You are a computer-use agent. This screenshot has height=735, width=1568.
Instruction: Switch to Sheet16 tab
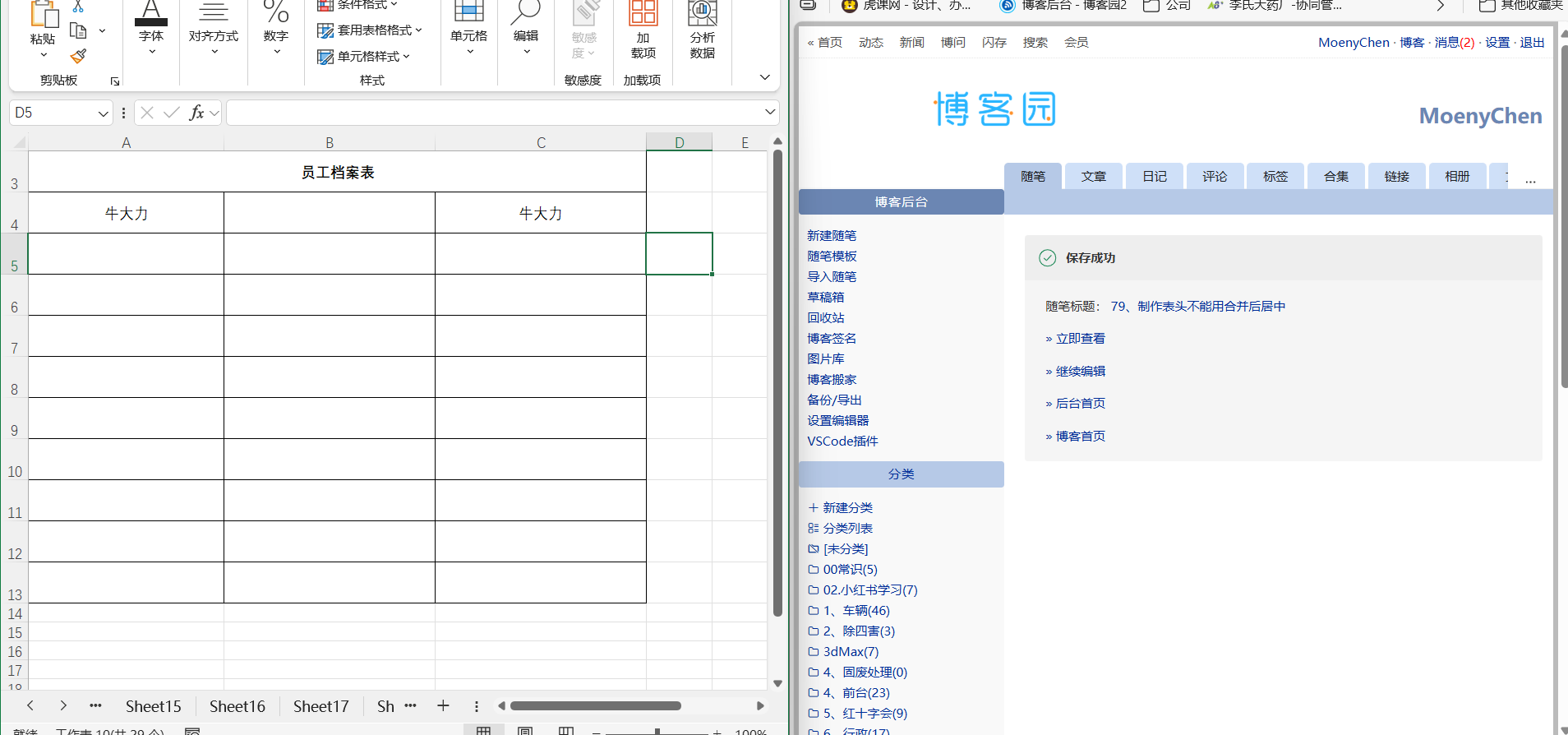(237, 706)
